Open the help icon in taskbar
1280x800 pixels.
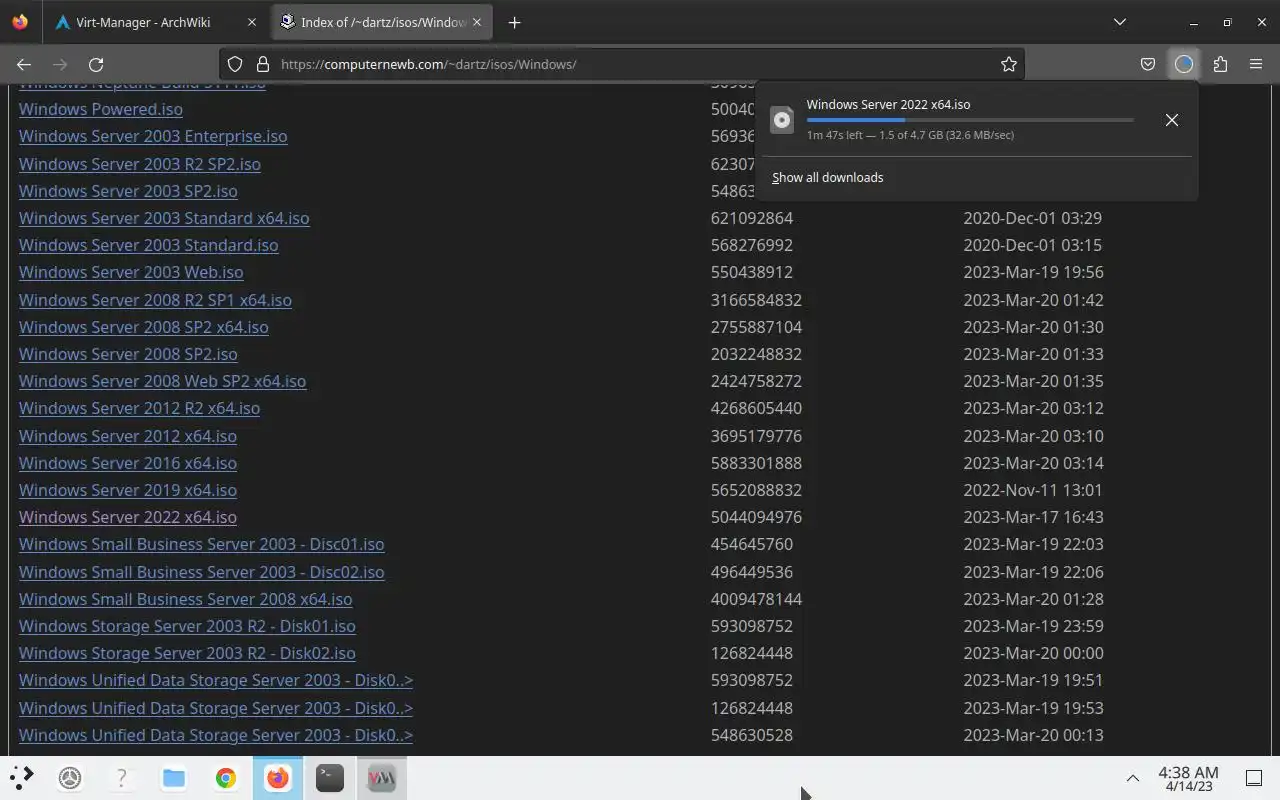click(x=122, y=777)
